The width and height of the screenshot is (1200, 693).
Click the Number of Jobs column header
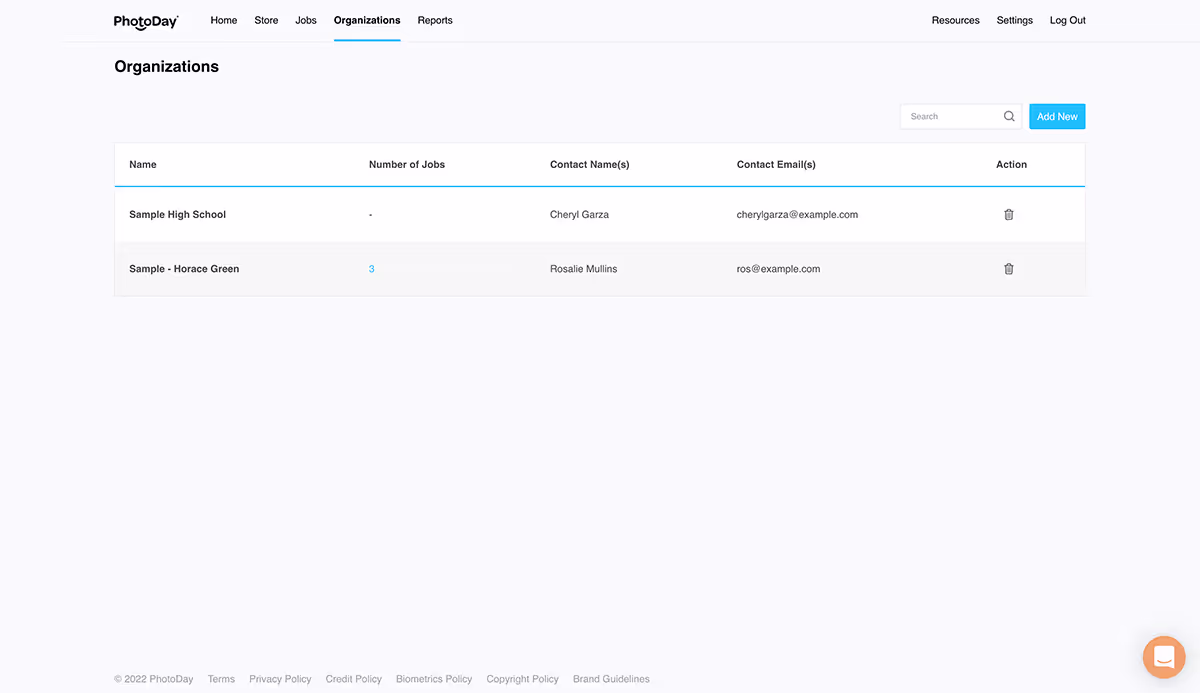pos(407,164)
